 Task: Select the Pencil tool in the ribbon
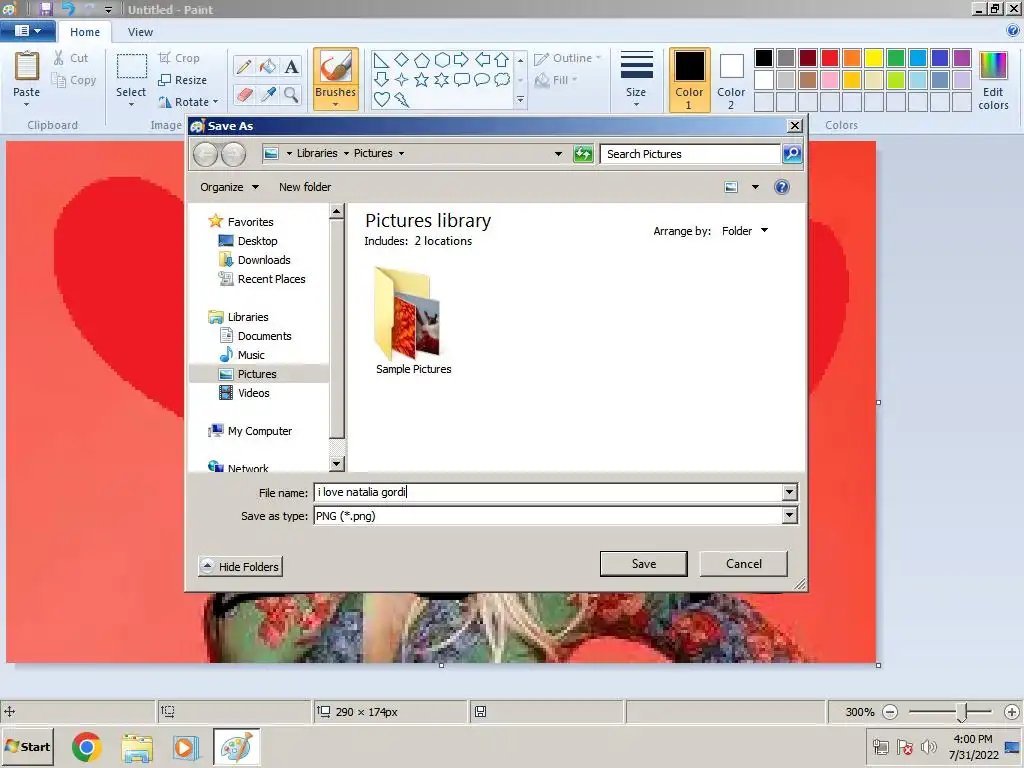tap(244, 67)
